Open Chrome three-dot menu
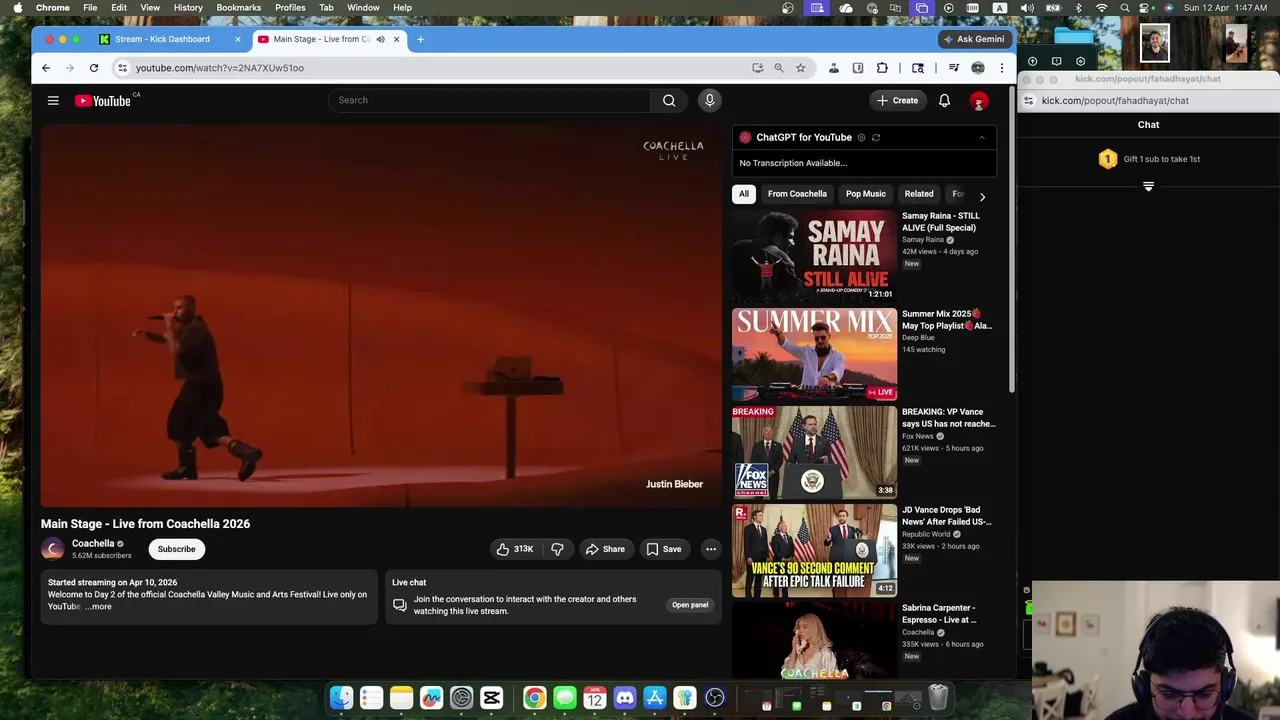Screen dimensions: 1280x720 click(x=1002, y=68)
